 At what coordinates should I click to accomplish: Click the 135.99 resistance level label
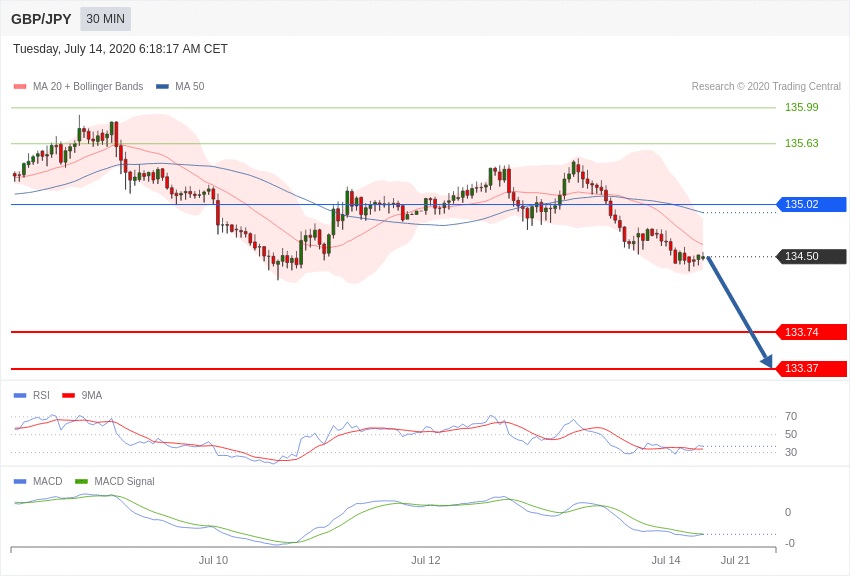[801, 108]
